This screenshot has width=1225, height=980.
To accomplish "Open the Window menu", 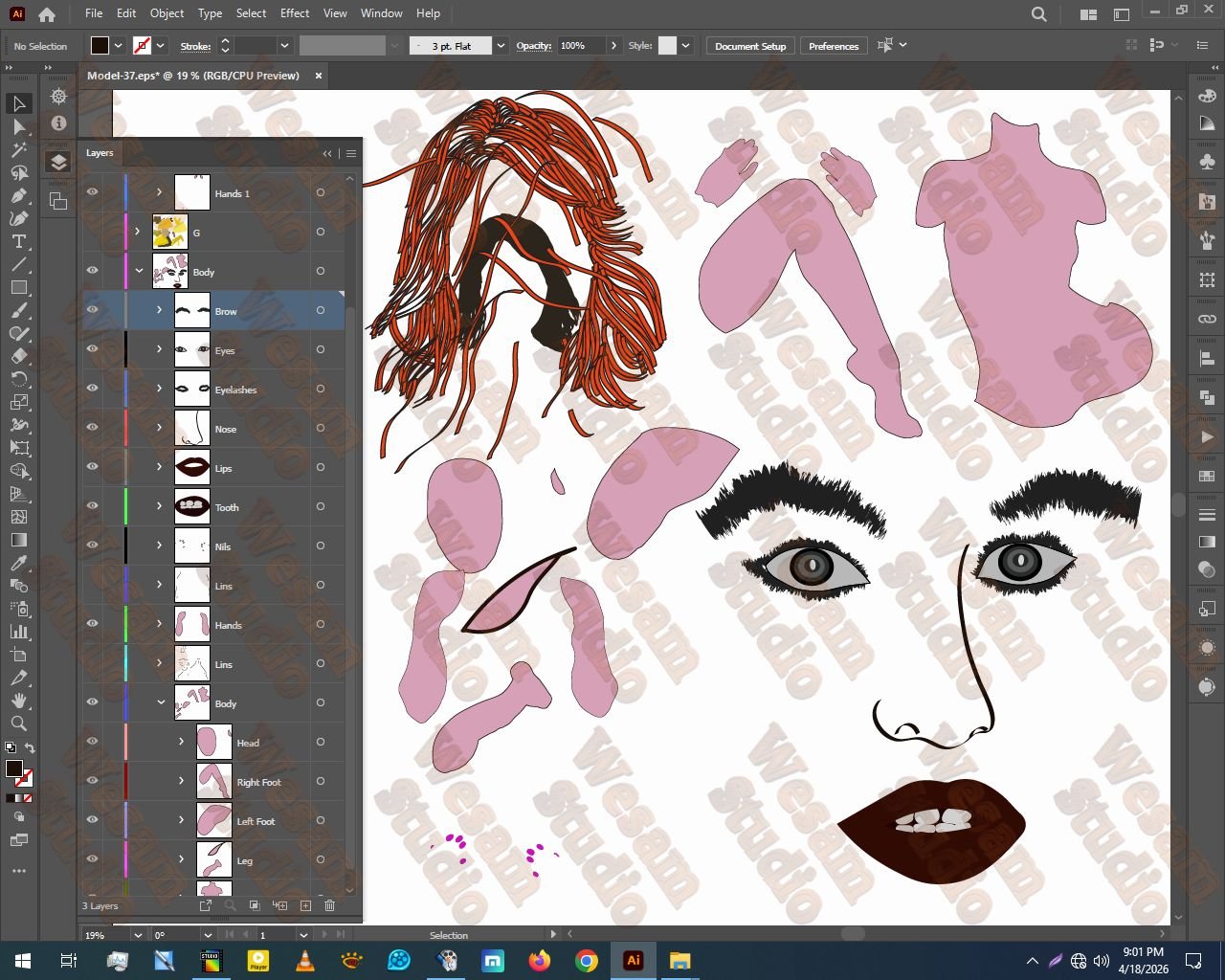I will pos(382,13).
